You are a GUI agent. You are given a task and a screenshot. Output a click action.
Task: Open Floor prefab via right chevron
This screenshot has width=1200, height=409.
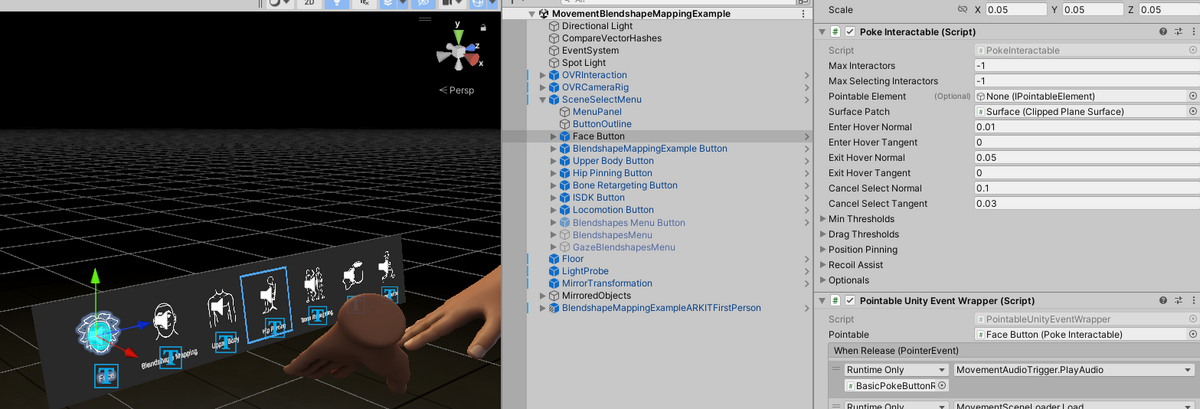coord(806,259)
